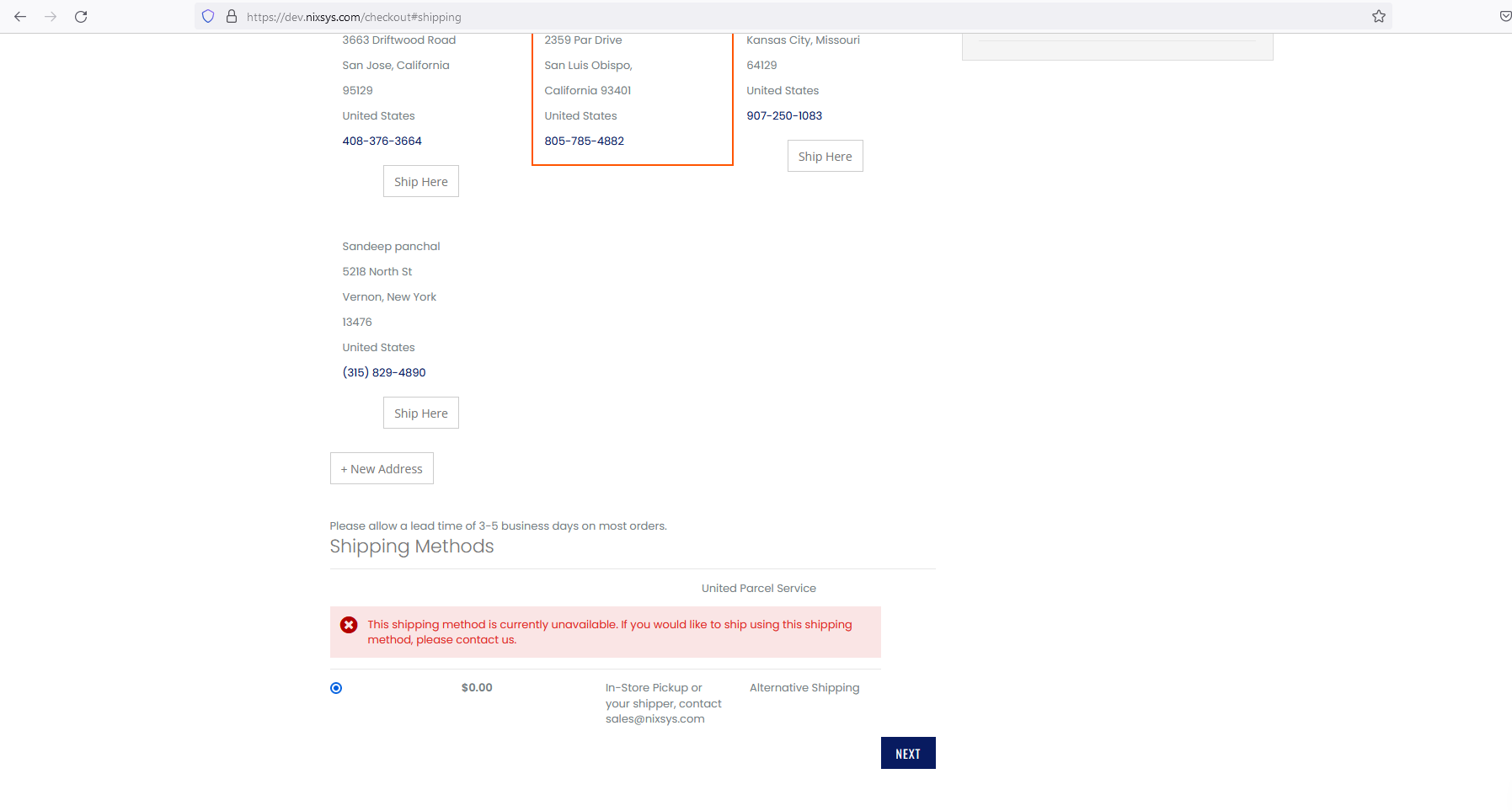1512x811 pixels.
Task: Select the highlighted San Luis Obispo address
Action: (x=632, y=93)
